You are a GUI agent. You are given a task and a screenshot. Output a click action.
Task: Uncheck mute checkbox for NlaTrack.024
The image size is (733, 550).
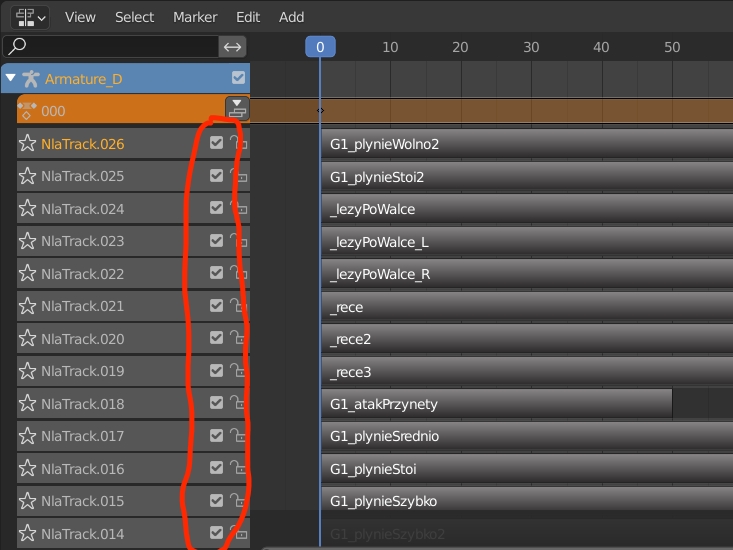(216, 207)
